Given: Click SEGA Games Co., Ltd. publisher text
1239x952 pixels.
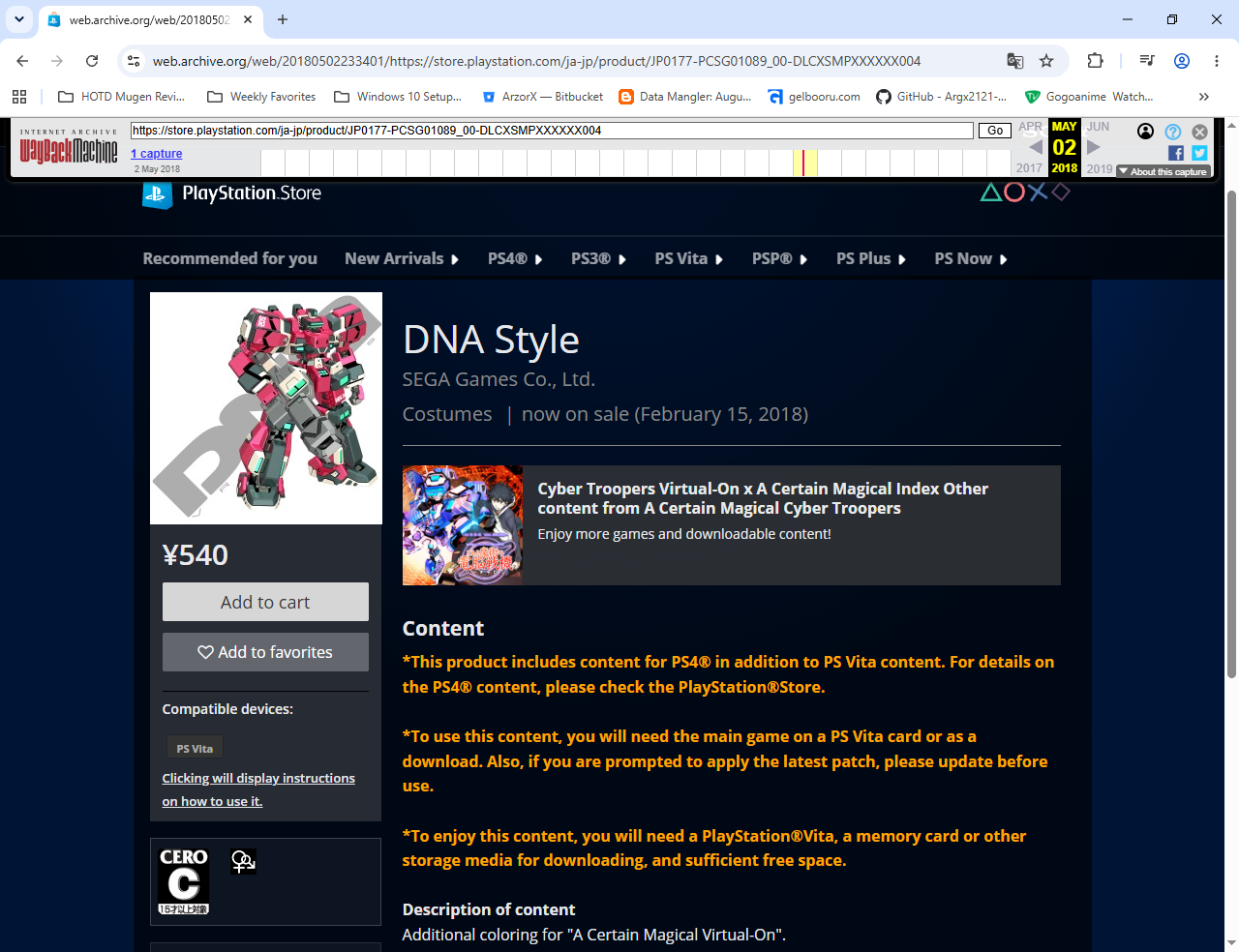Looking at the screenshot, I should click(499, 379).
